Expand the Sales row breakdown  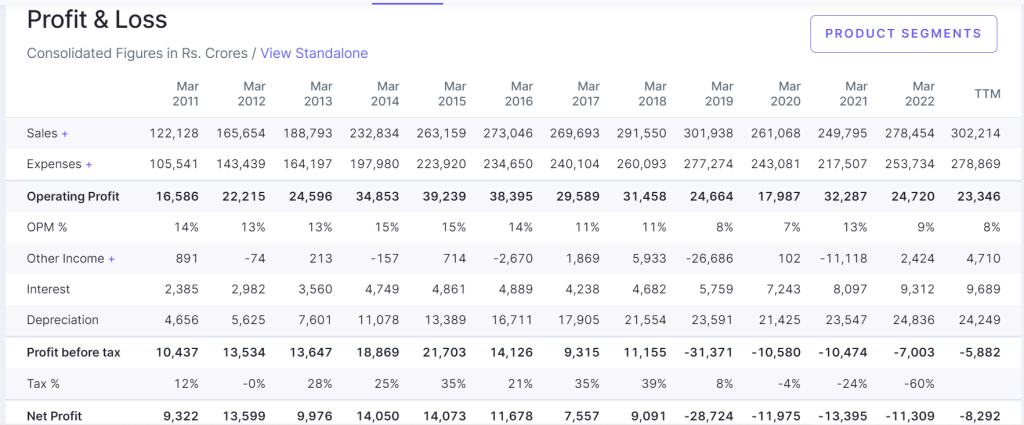tap(65, 134)
